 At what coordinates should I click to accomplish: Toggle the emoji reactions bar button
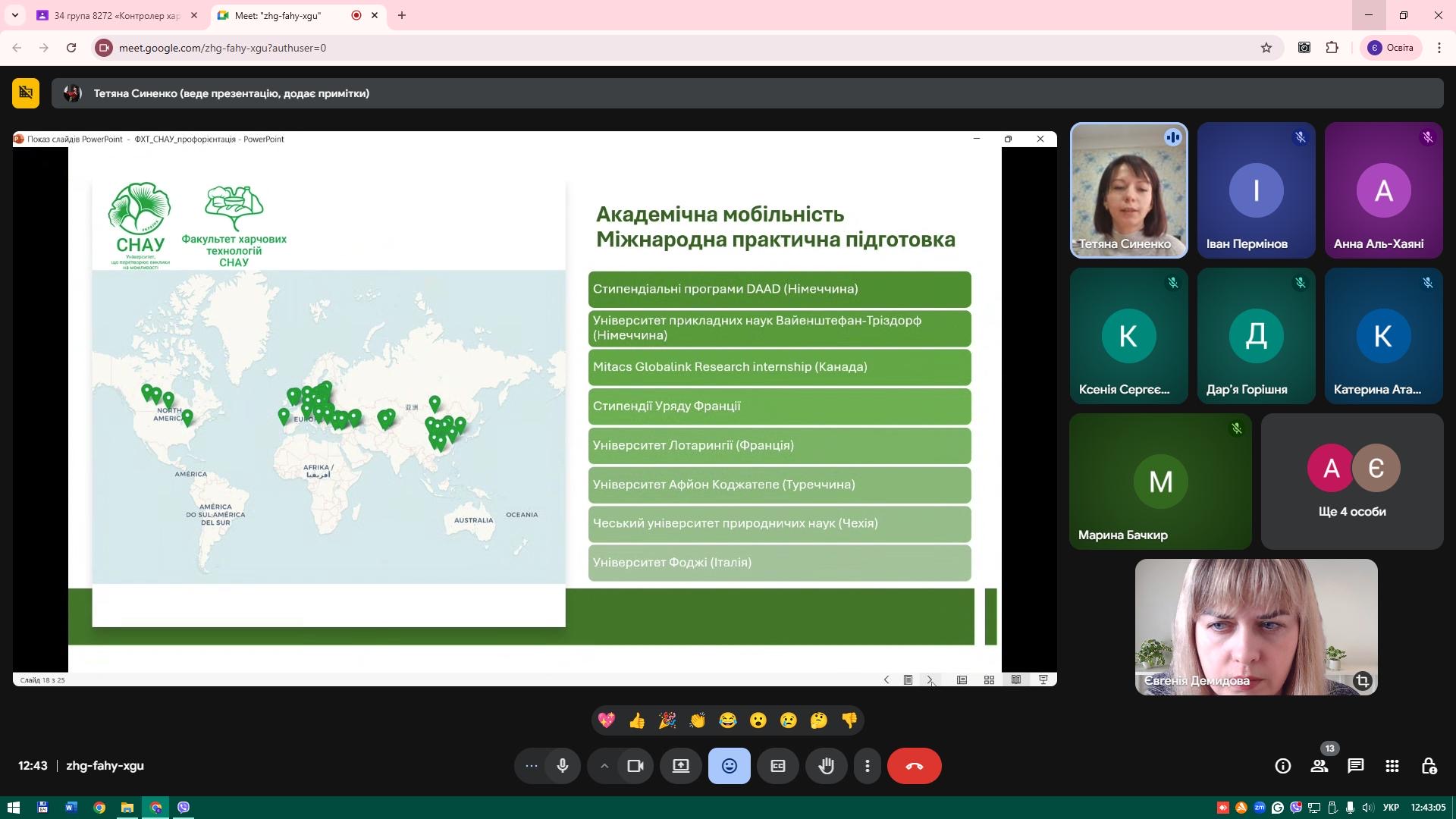point(729,766)
